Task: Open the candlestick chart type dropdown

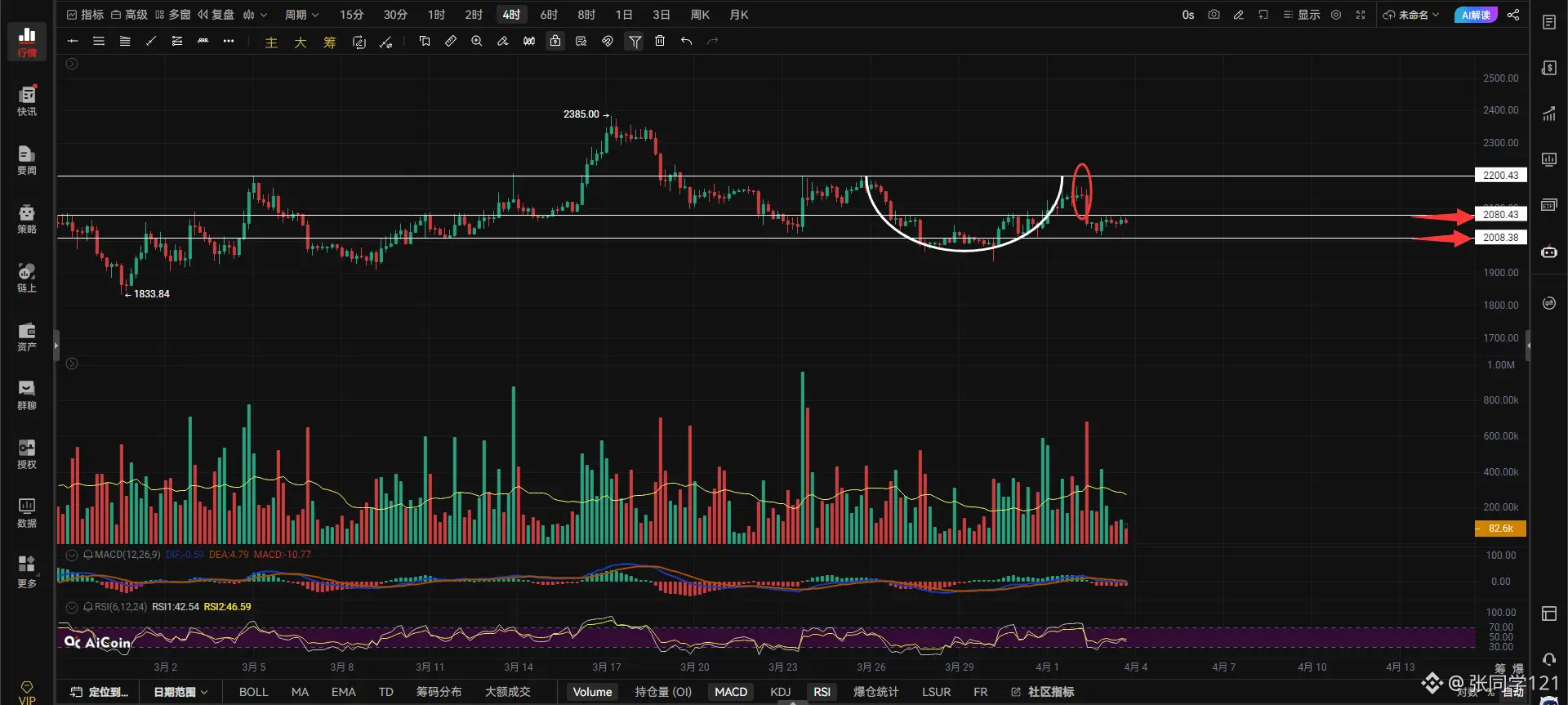Action: pyautogui.click(x=255, y=15)
